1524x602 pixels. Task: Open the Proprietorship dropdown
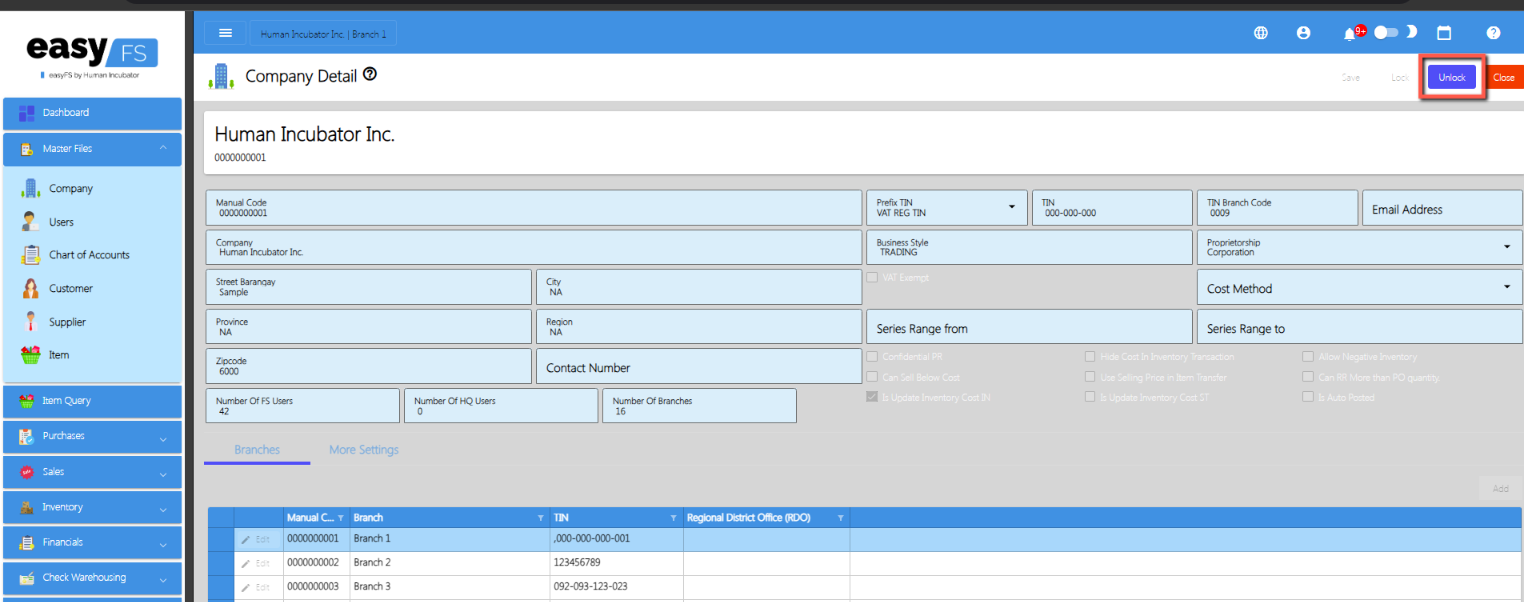point(1360,247)
